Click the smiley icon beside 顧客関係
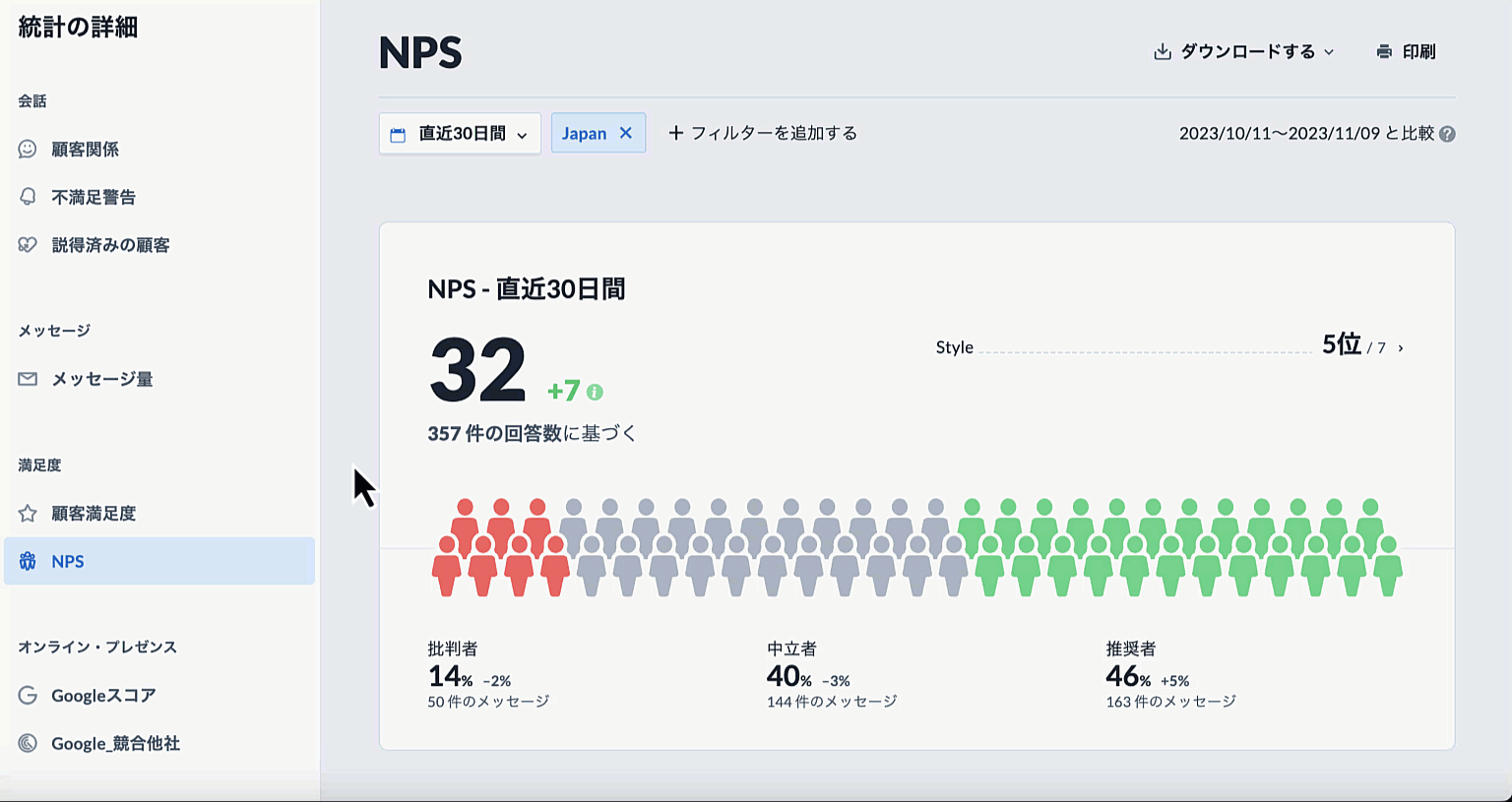The height and width of the screenshot is (802, 1512). 28,149
